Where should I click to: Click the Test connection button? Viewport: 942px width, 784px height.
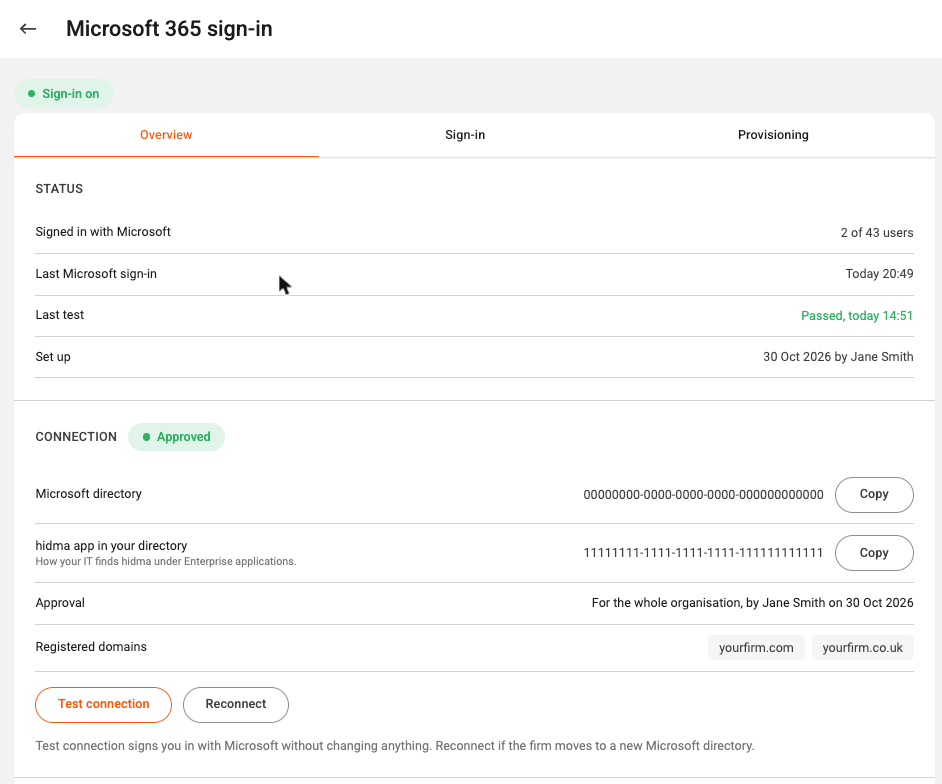(103, 704)
